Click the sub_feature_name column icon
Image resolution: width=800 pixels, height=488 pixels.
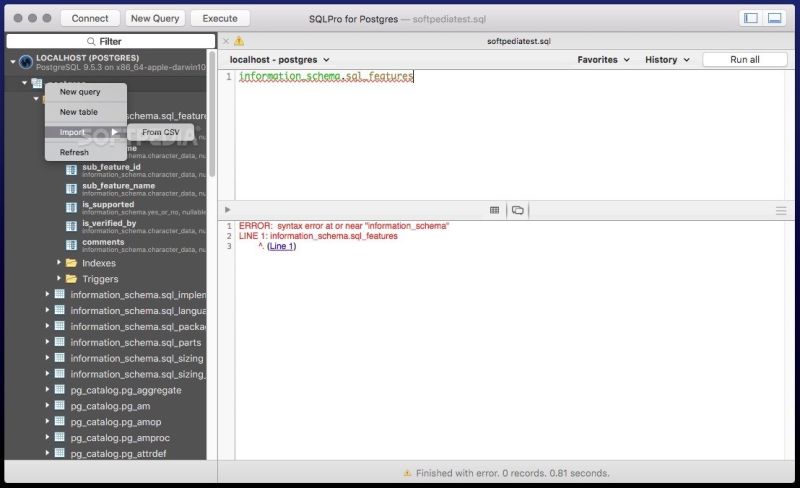[x=71, y=189]
